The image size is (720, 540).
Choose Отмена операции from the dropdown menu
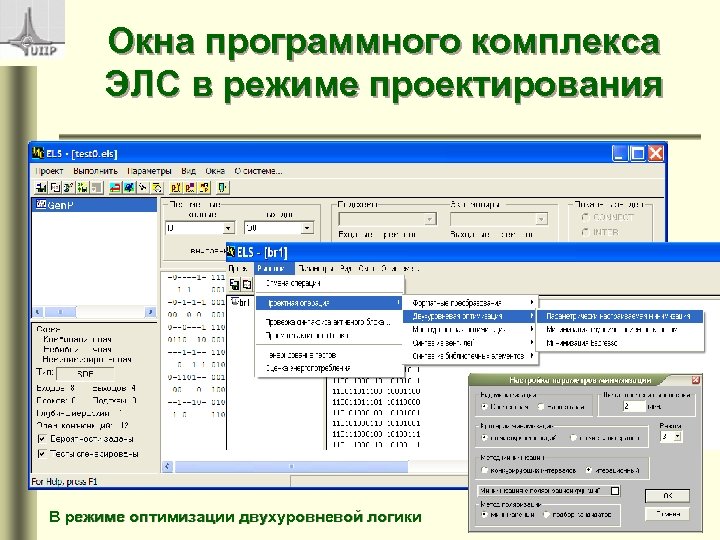tap(329, 283)
